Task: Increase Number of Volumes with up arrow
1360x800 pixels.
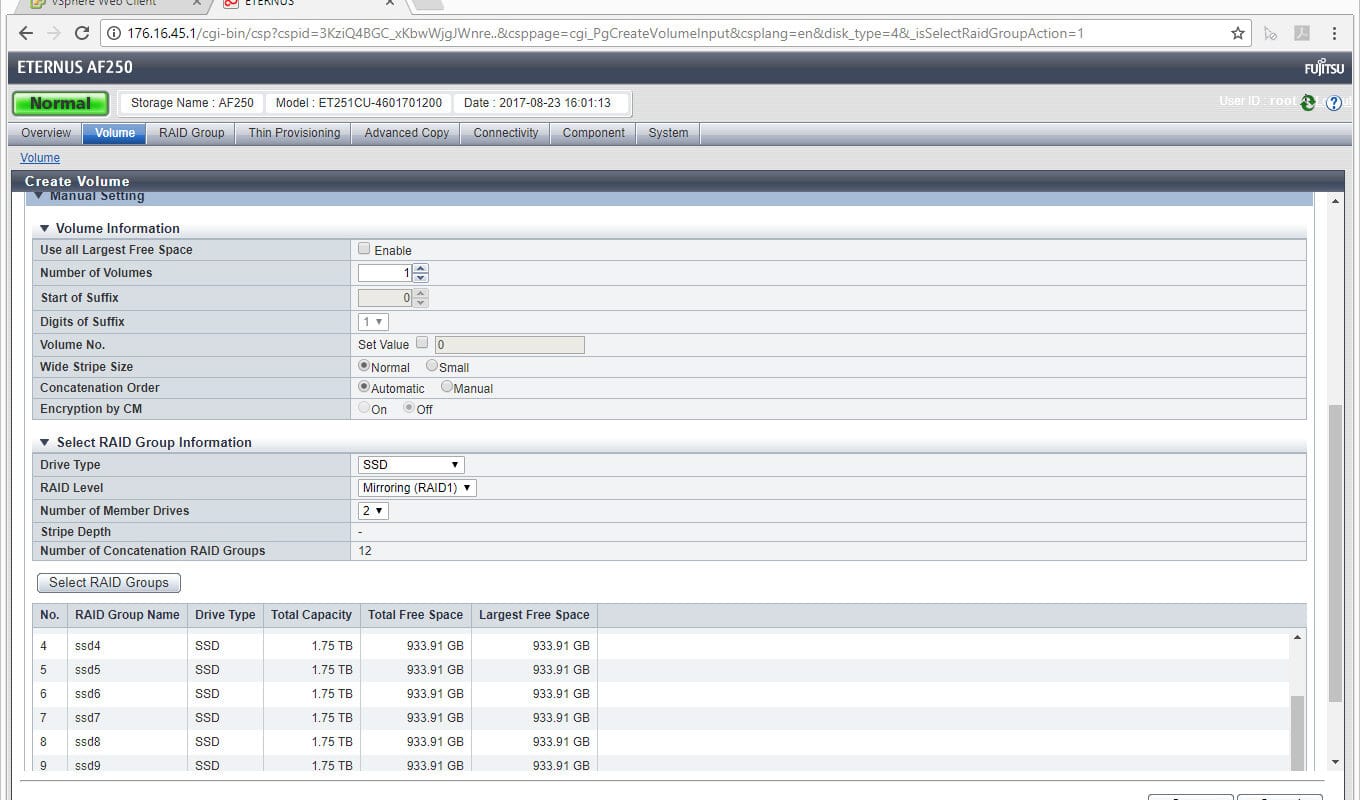Action: (x=420, y=268)
